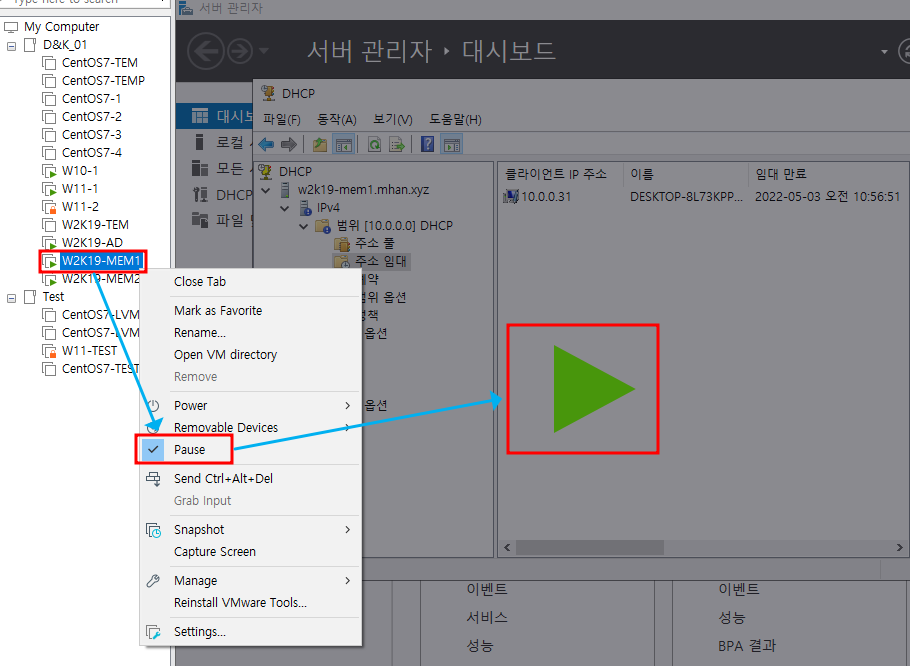Expand the Snapshot submenu arrow
The width and height of the screenshot is (910, 666).
point(348,530)
